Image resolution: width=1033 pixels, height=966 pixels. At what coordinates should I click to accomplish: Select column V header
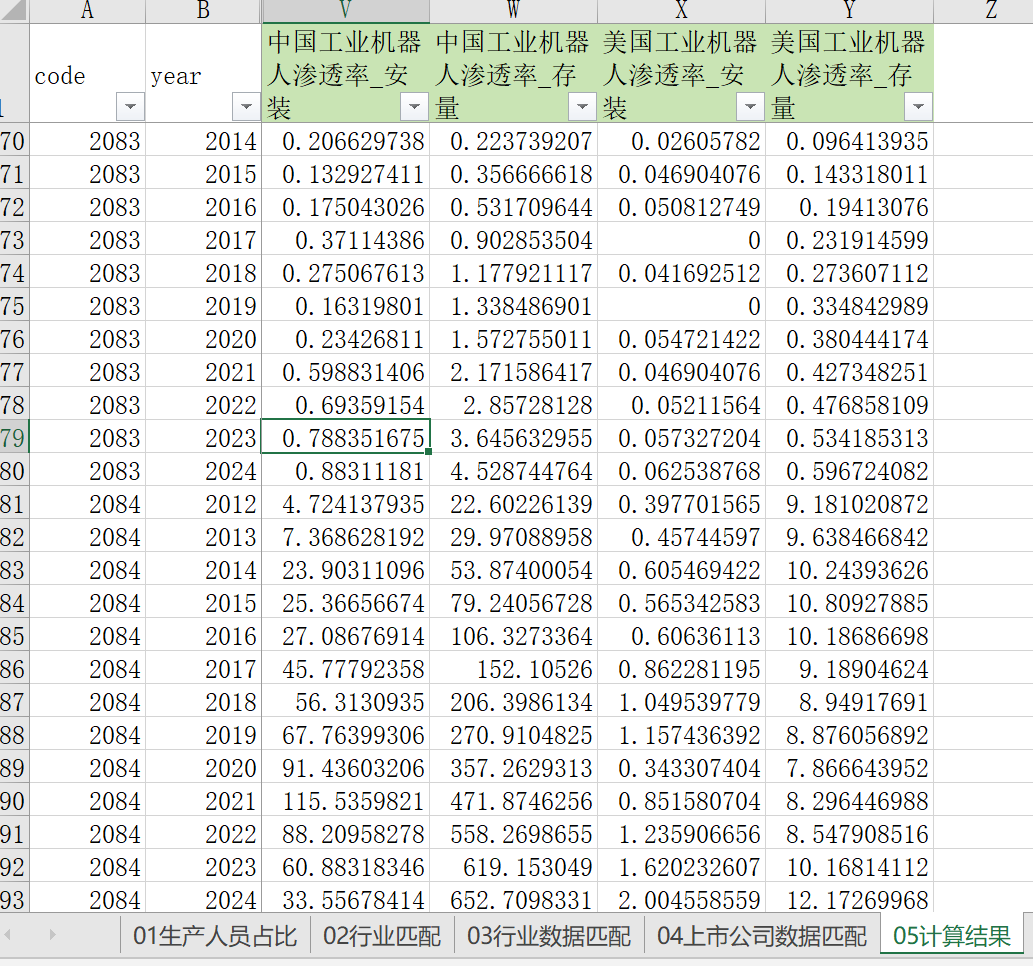coord(345,10)
